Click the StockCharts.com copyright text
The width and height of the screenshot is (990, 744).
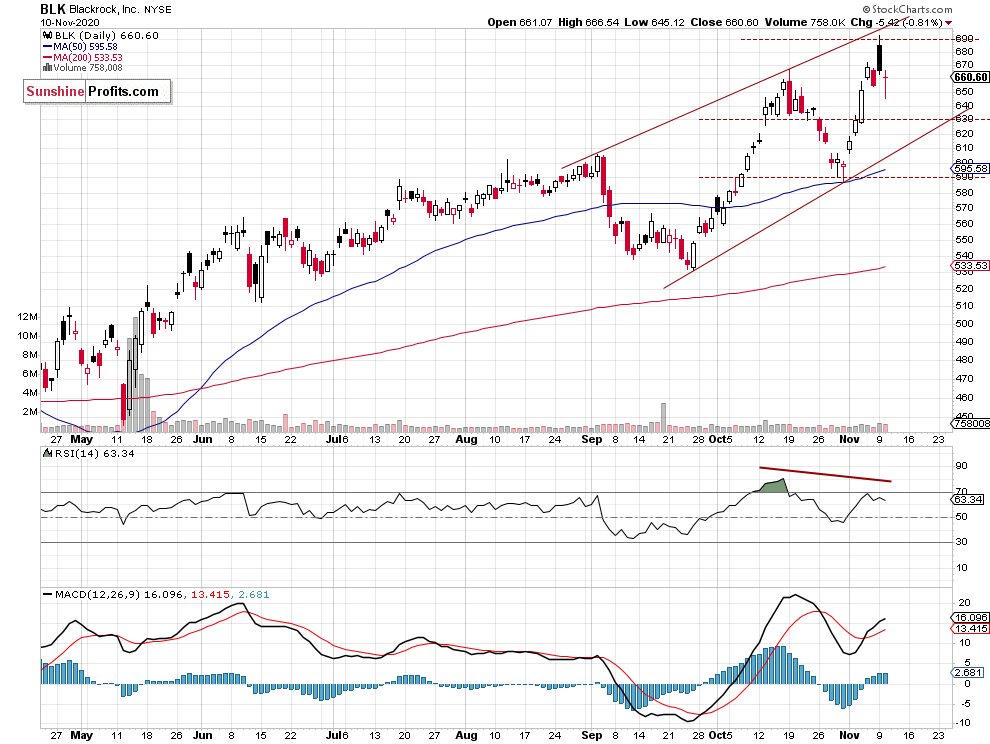coord(908,9)
